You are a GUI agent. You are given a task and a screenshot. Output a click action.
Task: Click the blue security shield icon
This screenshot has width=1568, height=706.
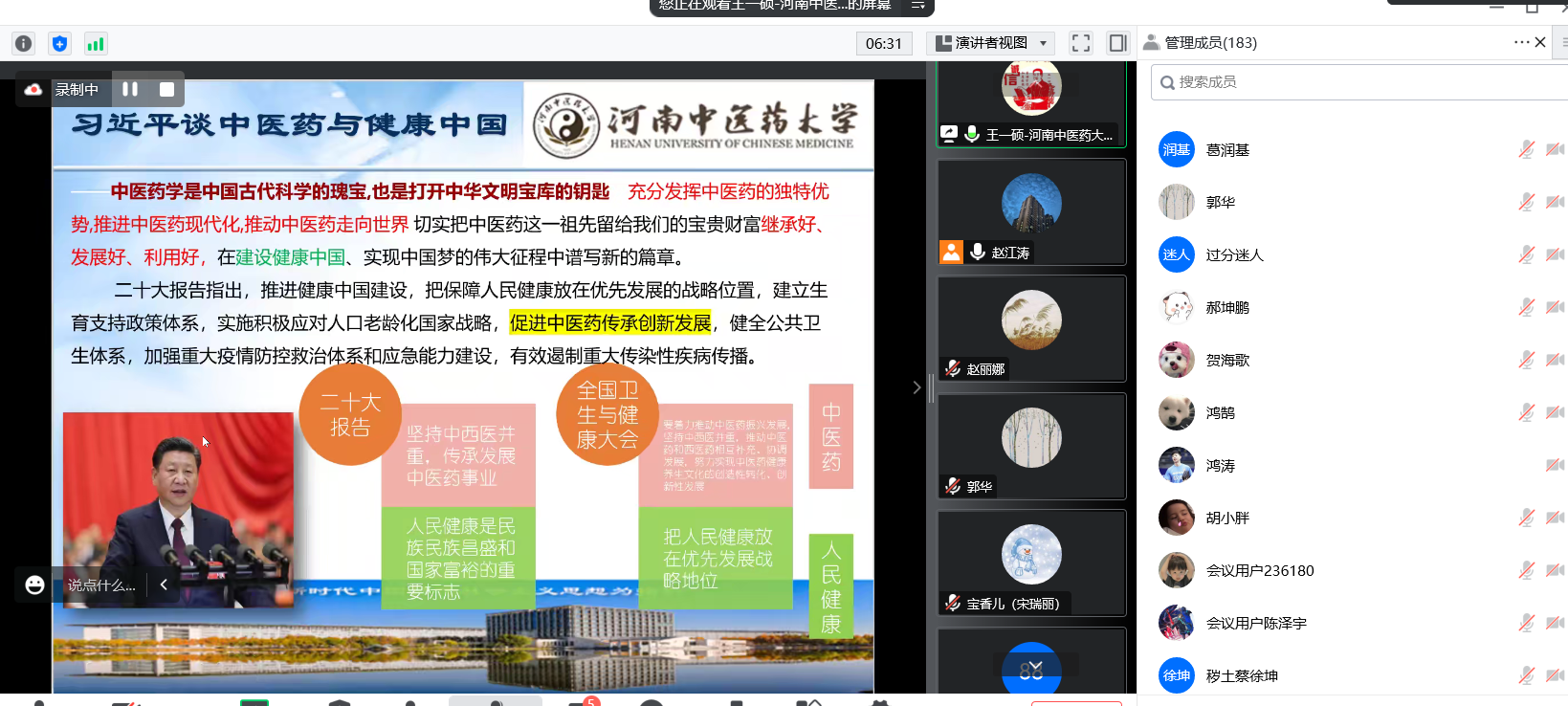(x=59, y=43)
